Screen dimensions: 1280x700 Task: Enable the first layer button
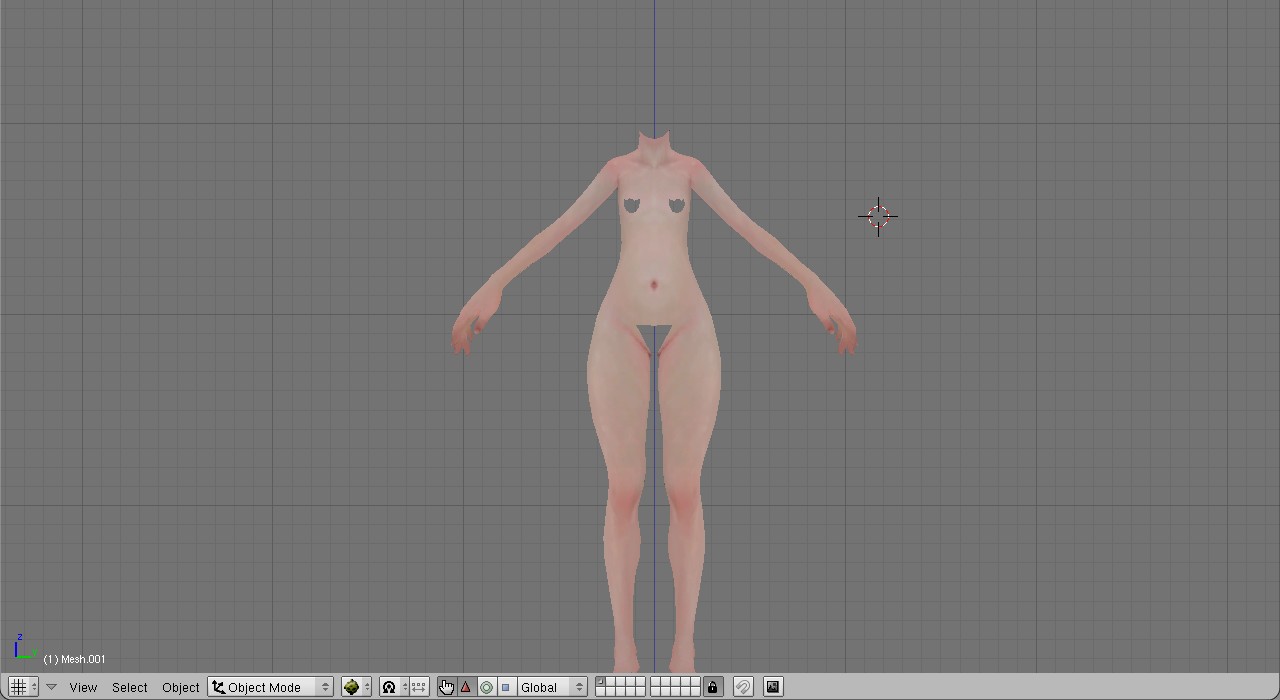[x=600, y=682]
